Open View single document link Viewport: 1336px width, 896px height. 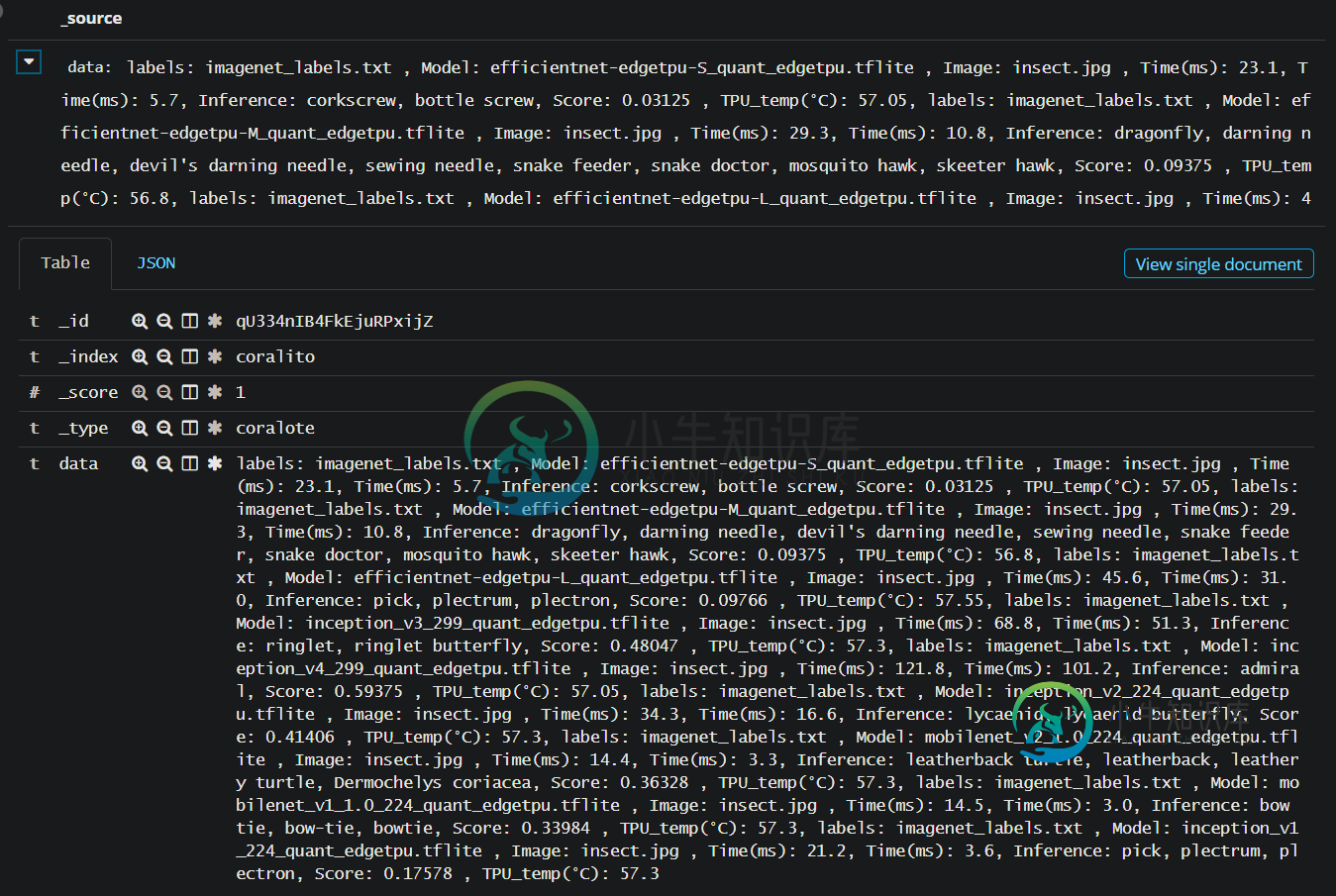[x=1218, y=264]
